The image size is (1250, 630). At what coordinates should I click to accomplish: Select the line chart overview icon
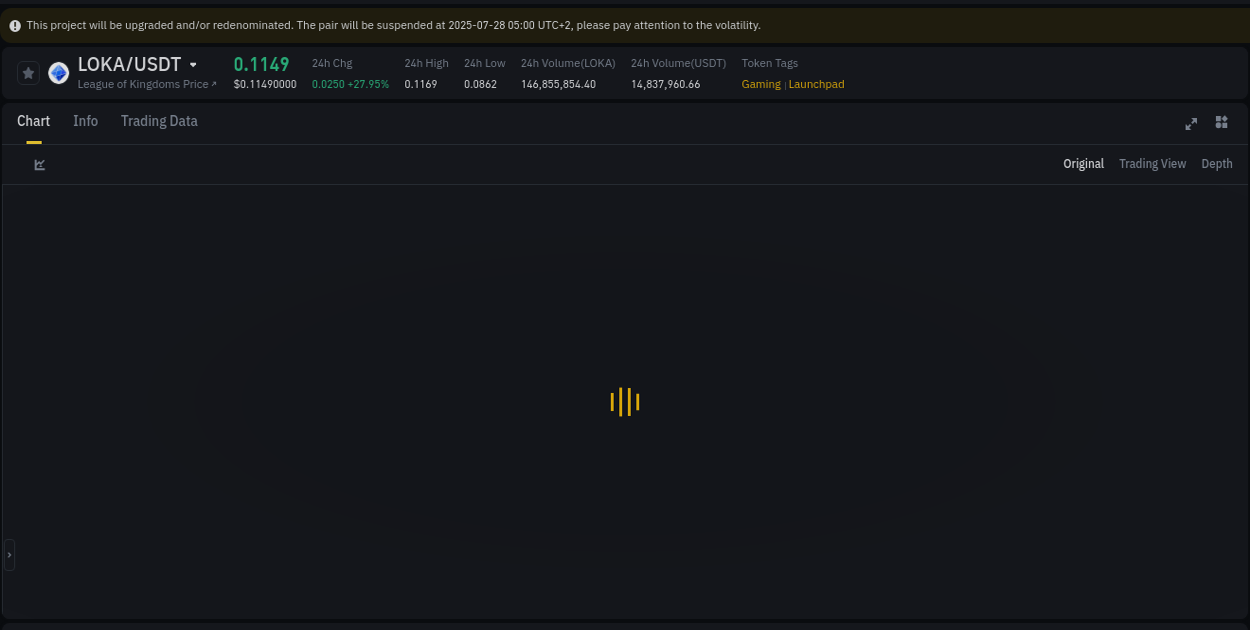[x=39, y=164]
